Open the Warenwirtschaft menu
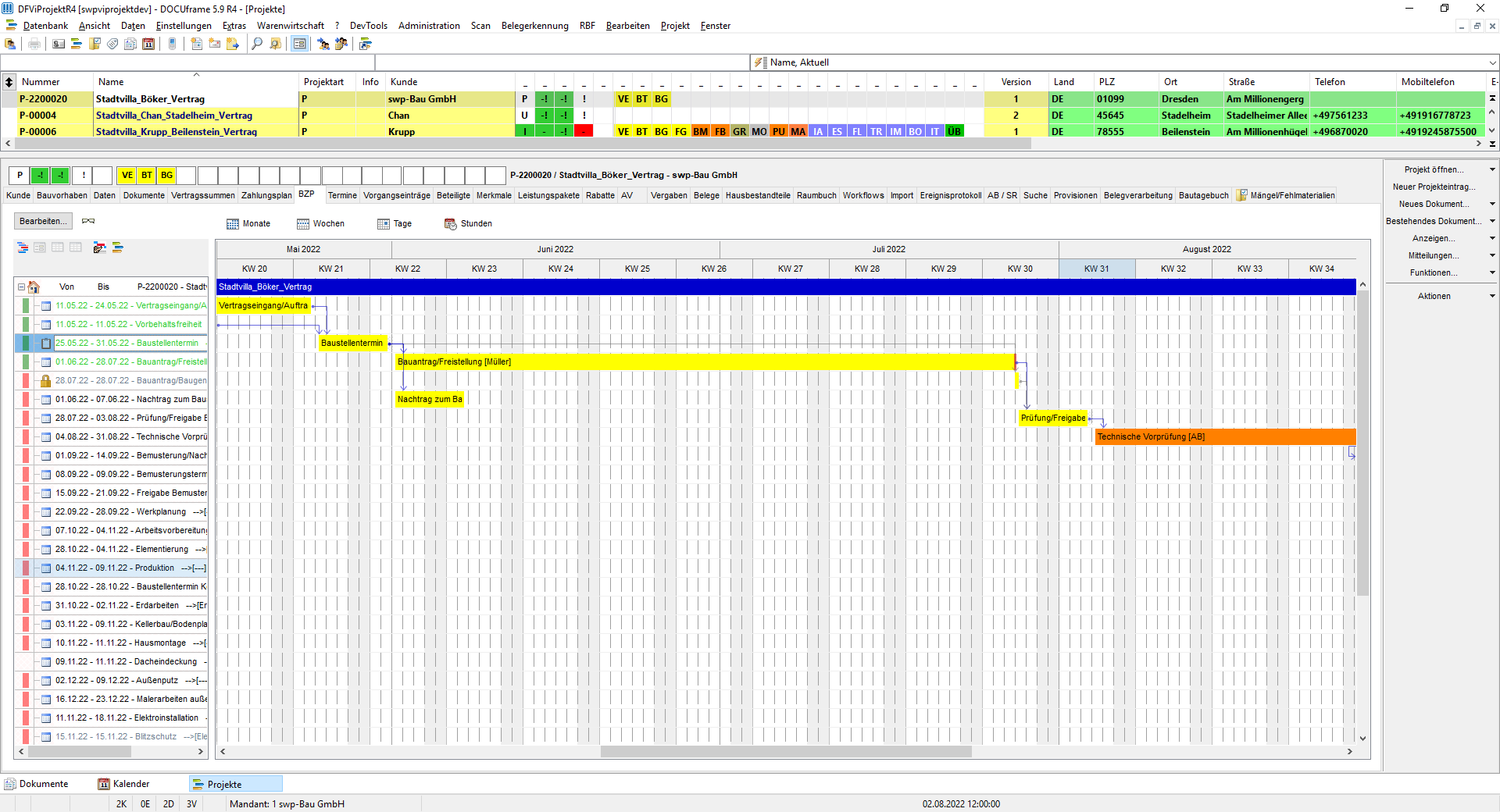 [x=291, y=26]
